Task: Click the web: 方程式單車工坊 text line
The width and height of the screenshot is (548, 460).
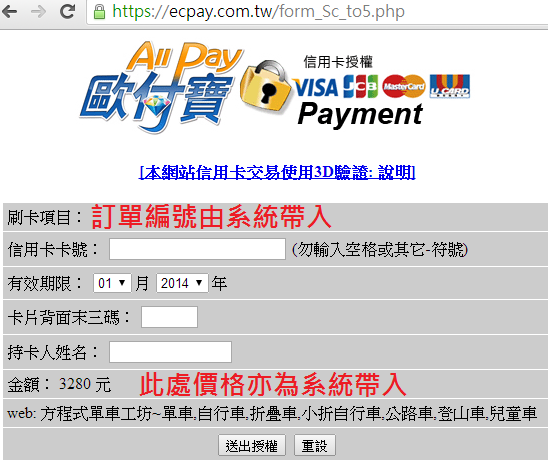Action: pyautogui.click(x=272, y=414)
